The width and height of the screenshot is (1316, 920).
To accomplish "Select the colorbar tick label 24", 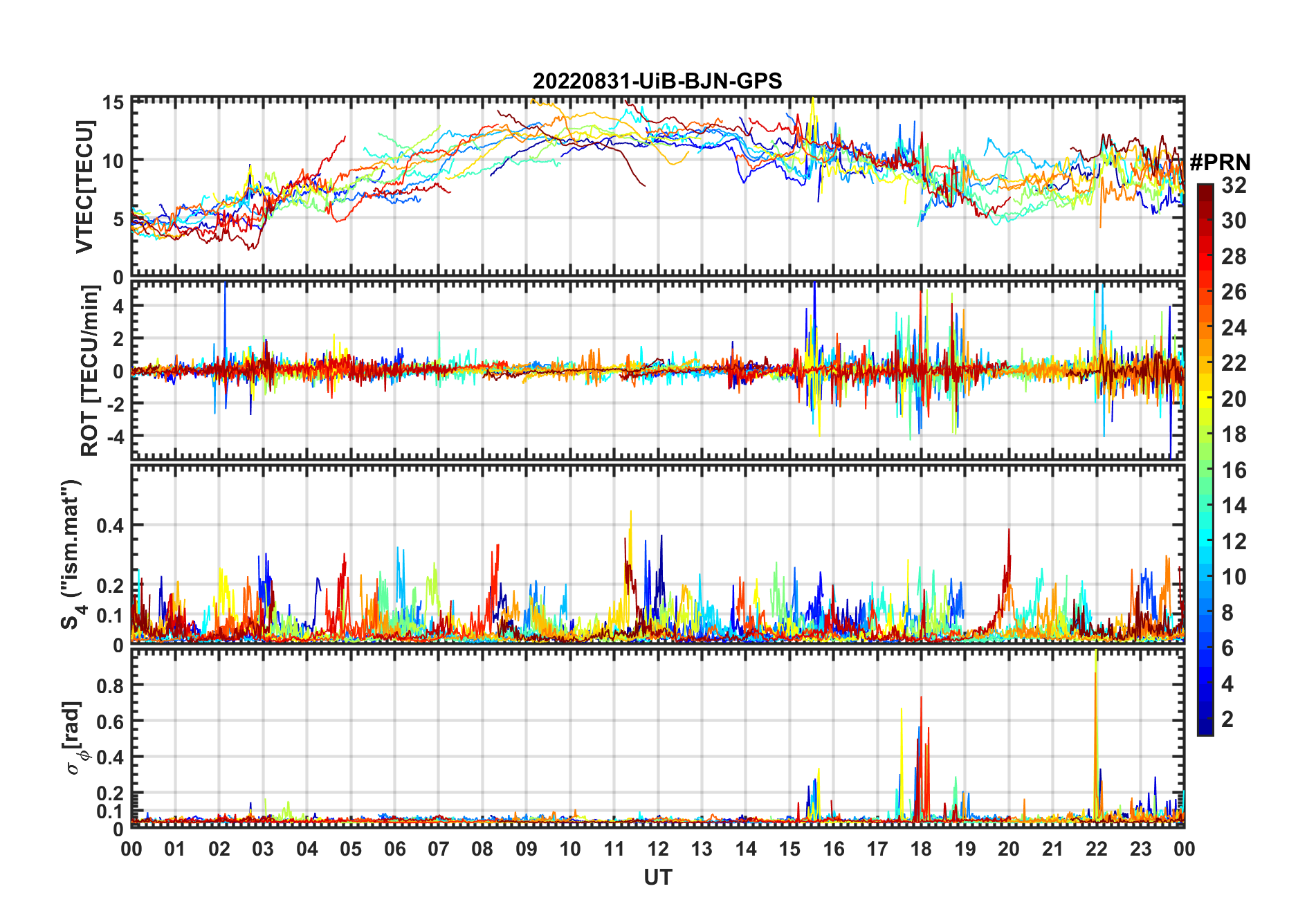I will pos(1234,328).
